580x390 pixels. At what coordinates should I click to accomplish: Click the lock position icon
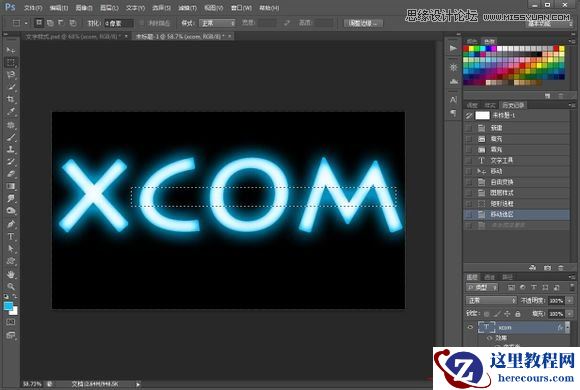(507, 314)
